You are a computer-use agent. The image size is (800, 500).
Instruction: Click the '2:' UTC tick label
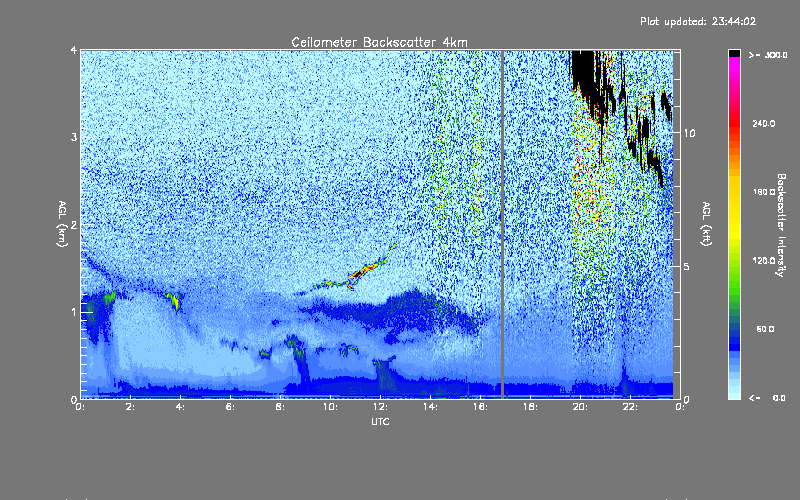click(x=130, y=407)
